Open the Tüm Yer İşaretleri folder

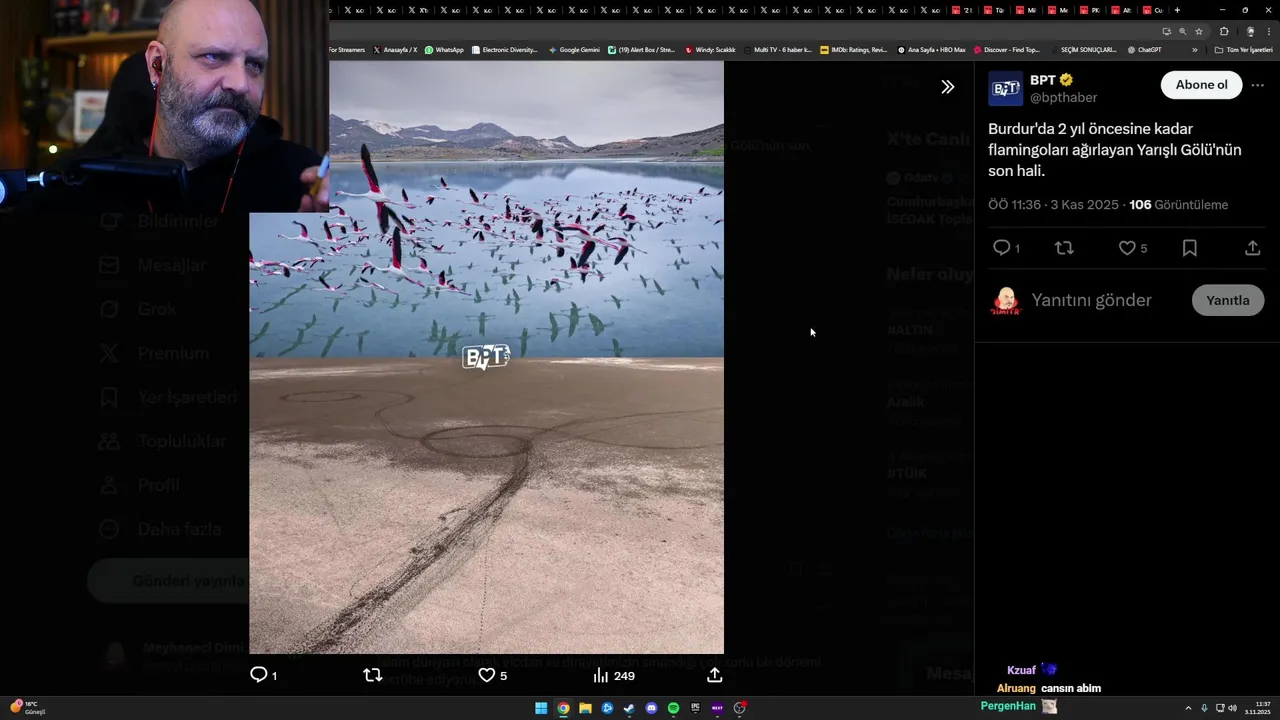(1243, 50)
